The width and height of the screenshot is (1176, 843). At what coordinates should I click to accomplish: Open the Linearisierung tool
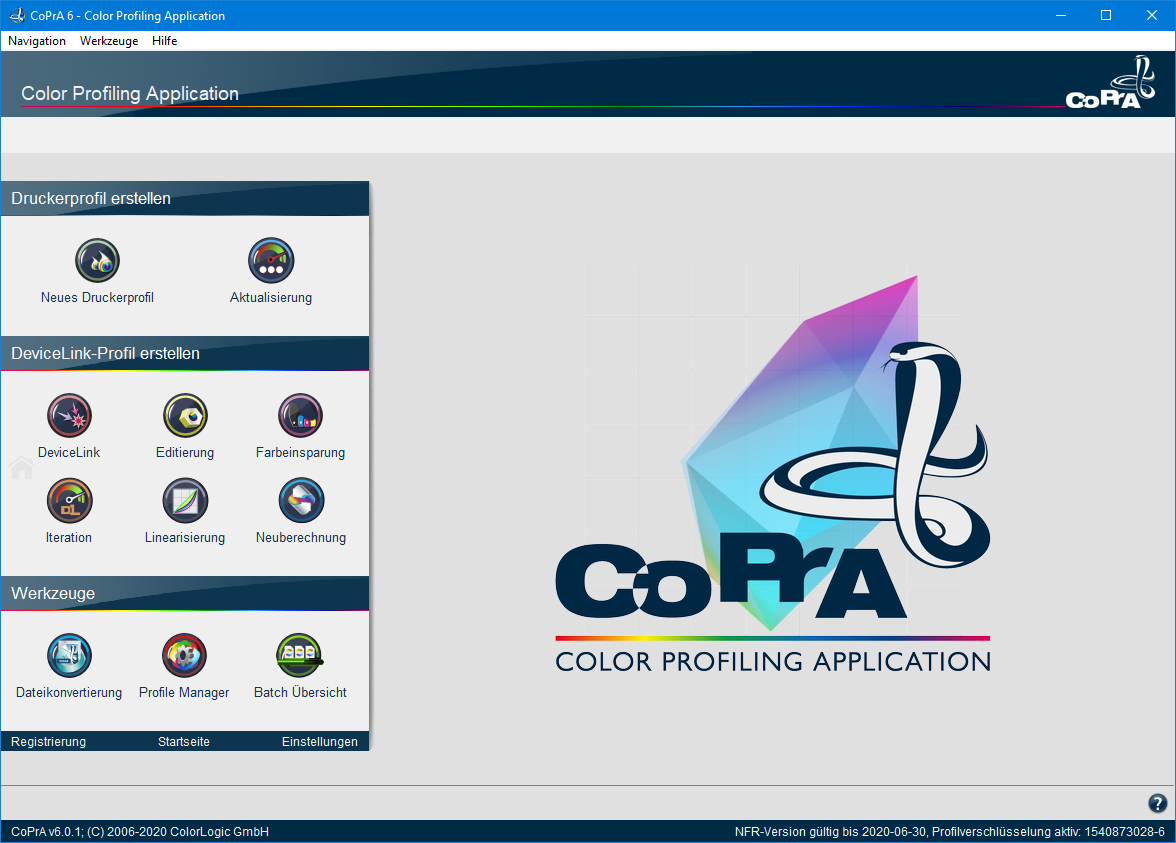185,501
